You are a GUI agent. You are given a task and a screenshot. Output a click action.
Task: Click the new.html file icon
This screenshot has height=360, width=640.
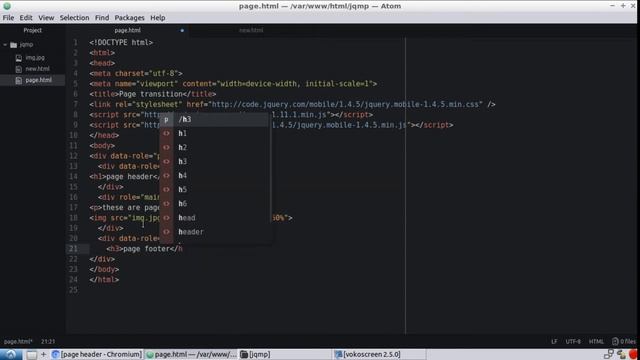[x=19, y=69]
